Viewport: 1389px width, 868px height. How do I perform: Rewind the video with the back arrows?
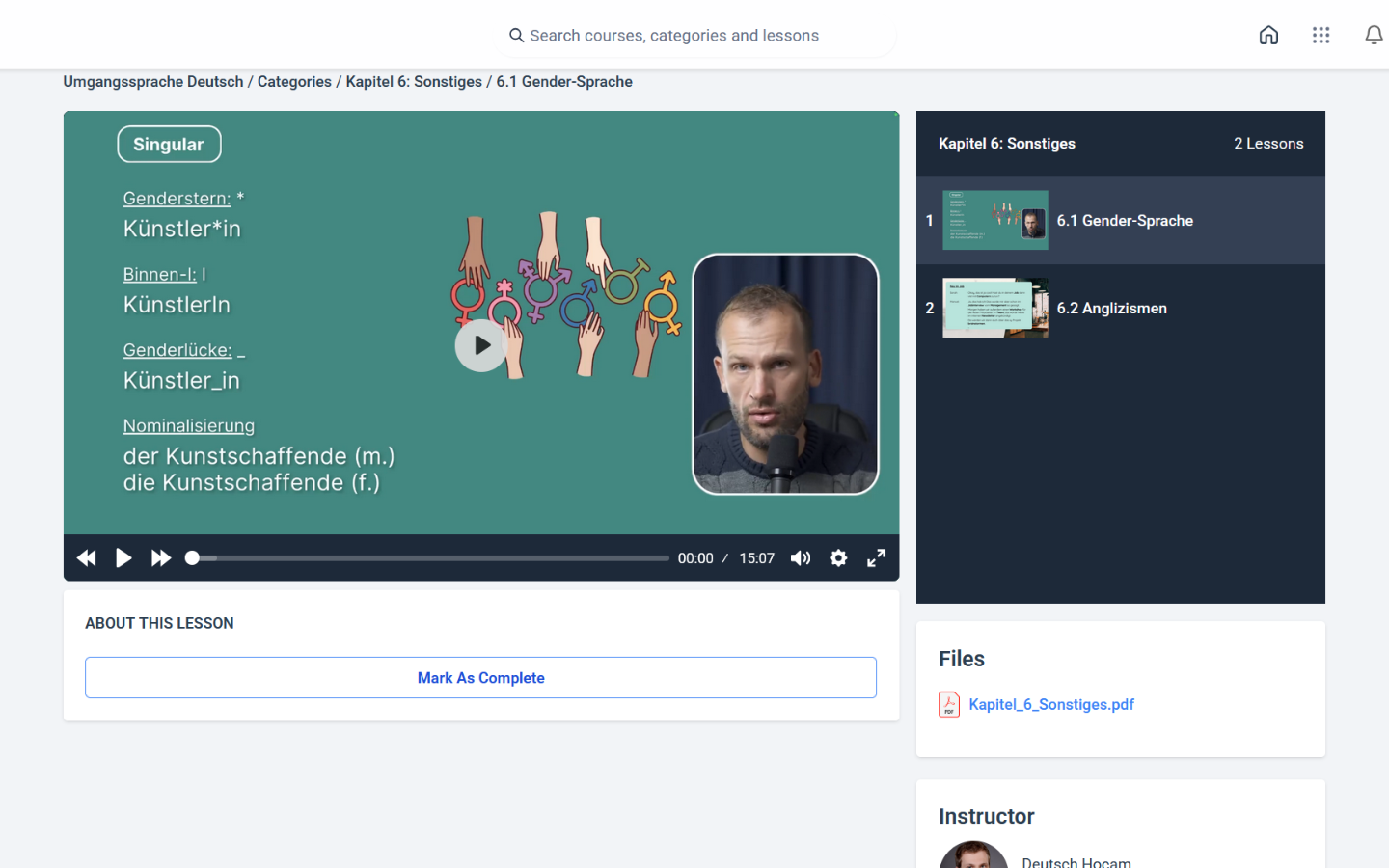[87, 558]
